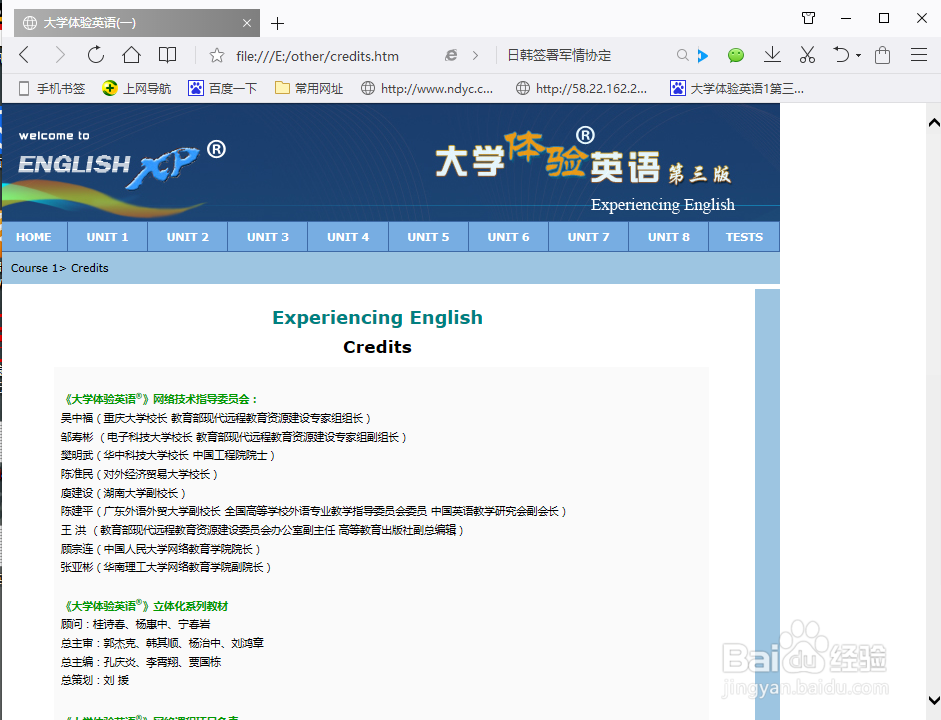This screenshot has width=941, height=720.
Task: Go back with the browser back arrow
Action: click(24, 55)
